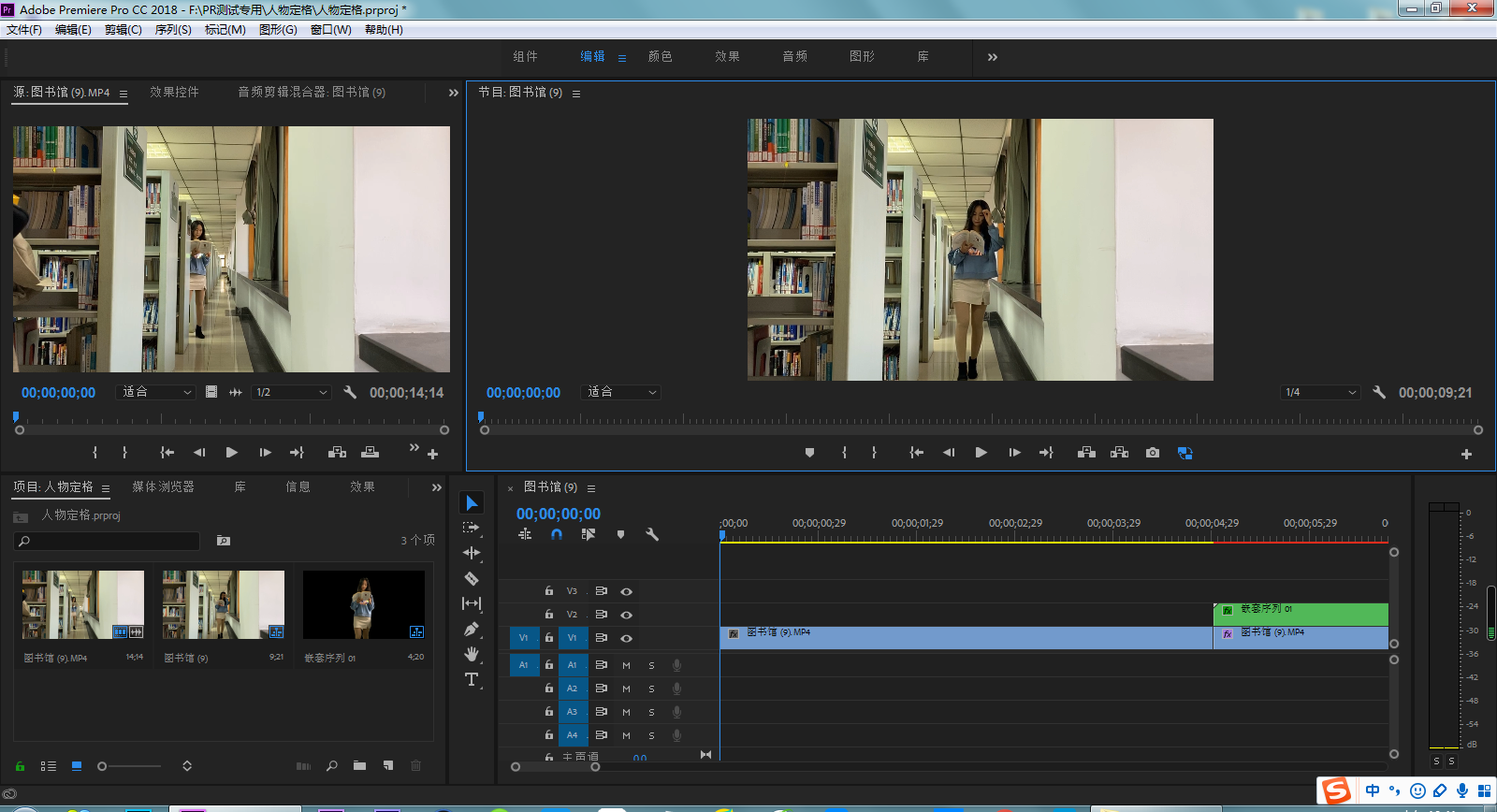This screenshot has height=812, width=1497.
Task: Click the 嵌套序列 01 thumbnail in the project panel
Action: click(x=363, y=605)
